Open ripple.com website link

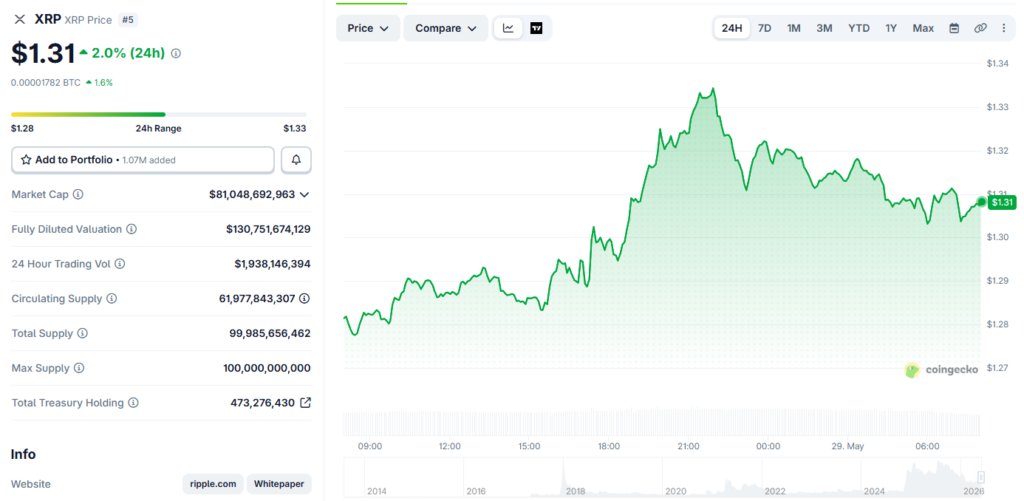(213, 484)
